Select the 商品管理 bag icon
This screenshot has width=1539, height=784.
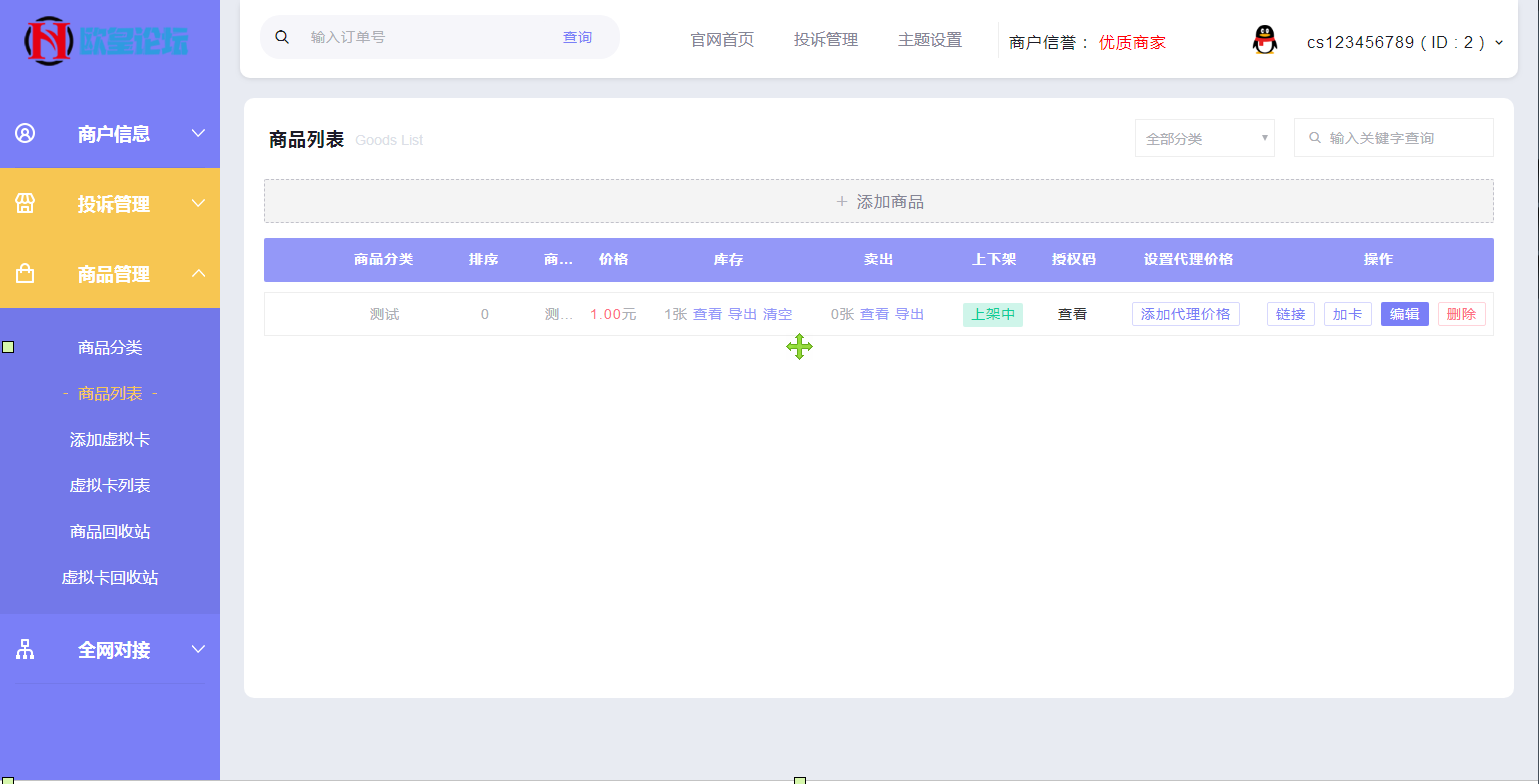coord(24,273)
